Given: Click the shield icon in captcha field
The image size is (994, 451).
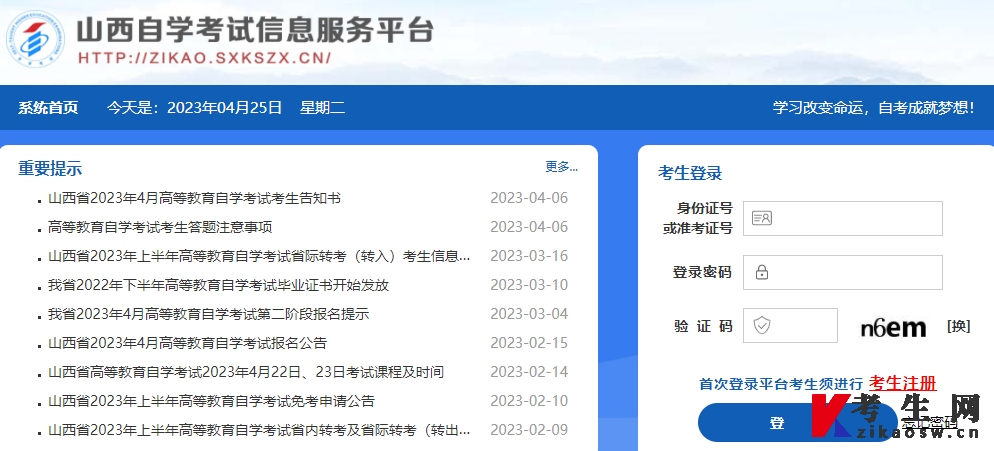Looking at the screenshot, I should click(x=761, y=325).
